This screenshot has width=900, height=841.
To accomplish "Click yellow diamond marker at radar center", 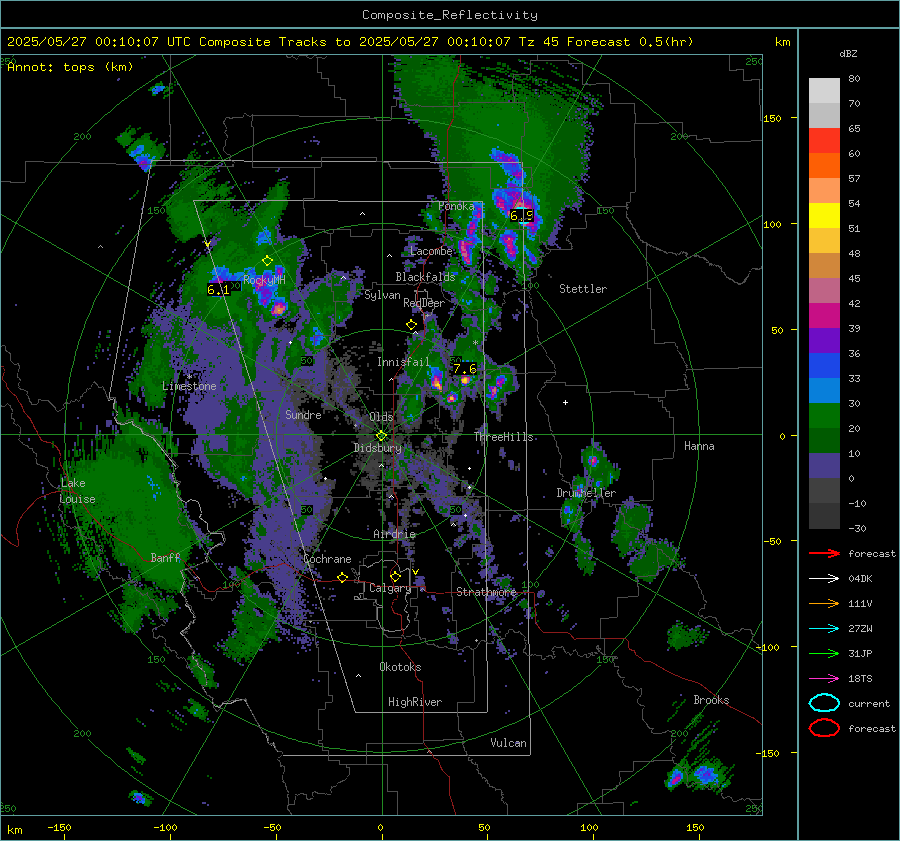I will 381,436.
